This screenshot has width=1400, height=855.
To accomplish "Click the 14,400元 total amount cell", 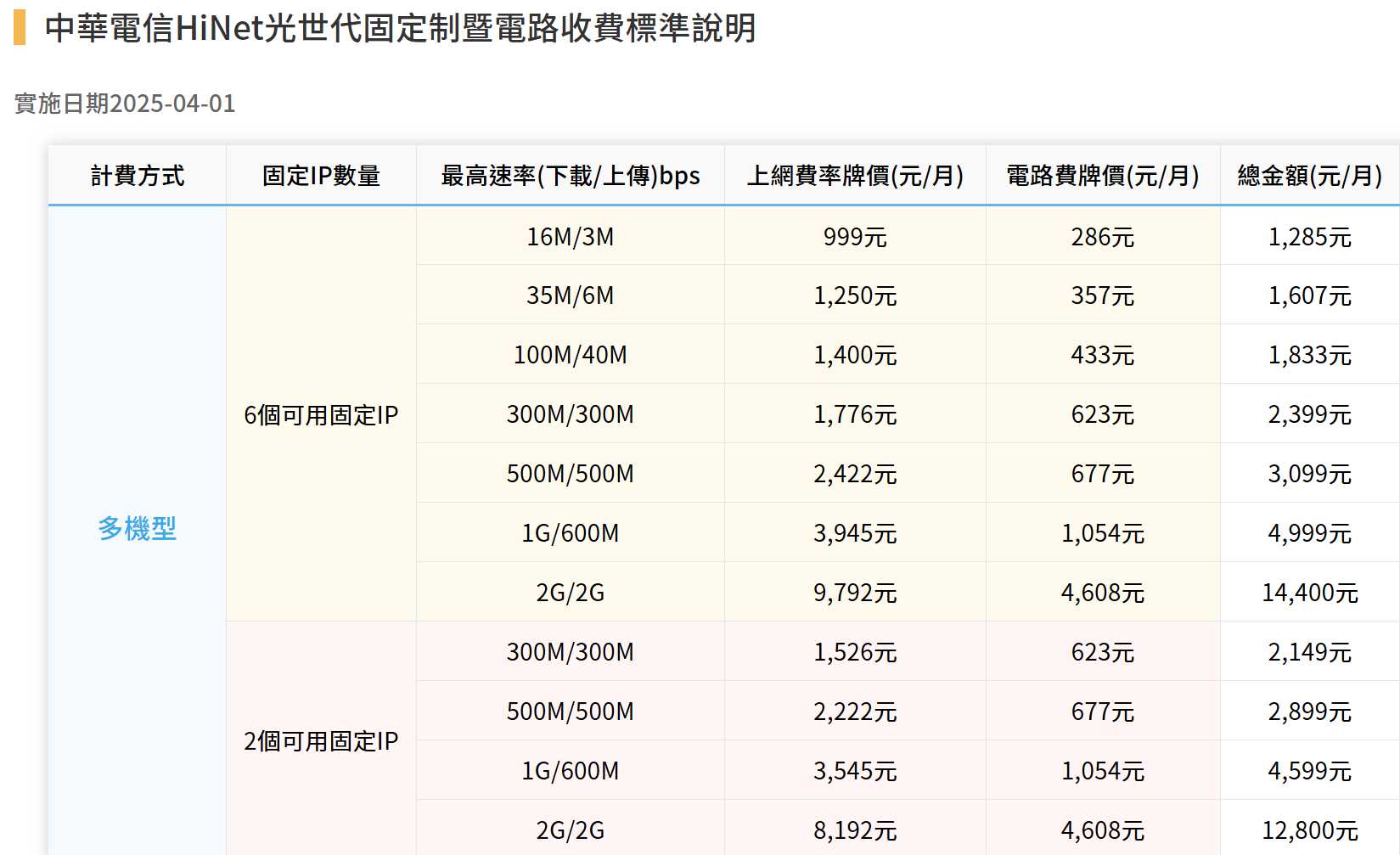I will (1310, 593).
